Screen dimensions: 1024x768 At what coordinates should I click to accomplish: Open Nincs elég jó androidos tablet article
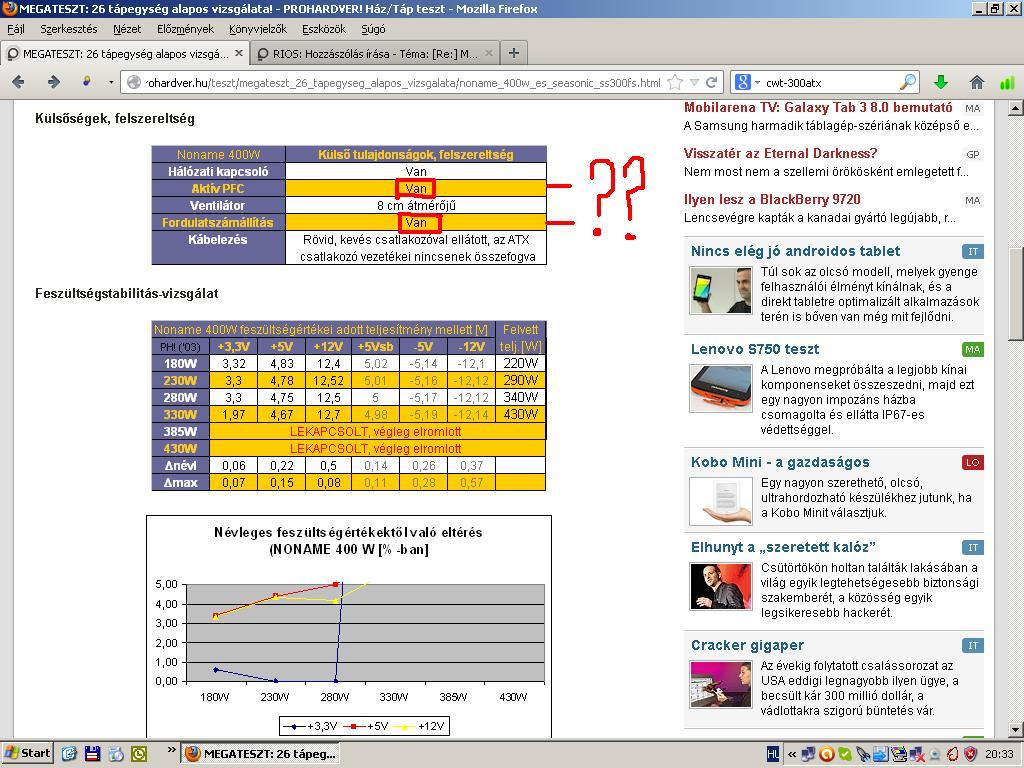pos(795,251)
